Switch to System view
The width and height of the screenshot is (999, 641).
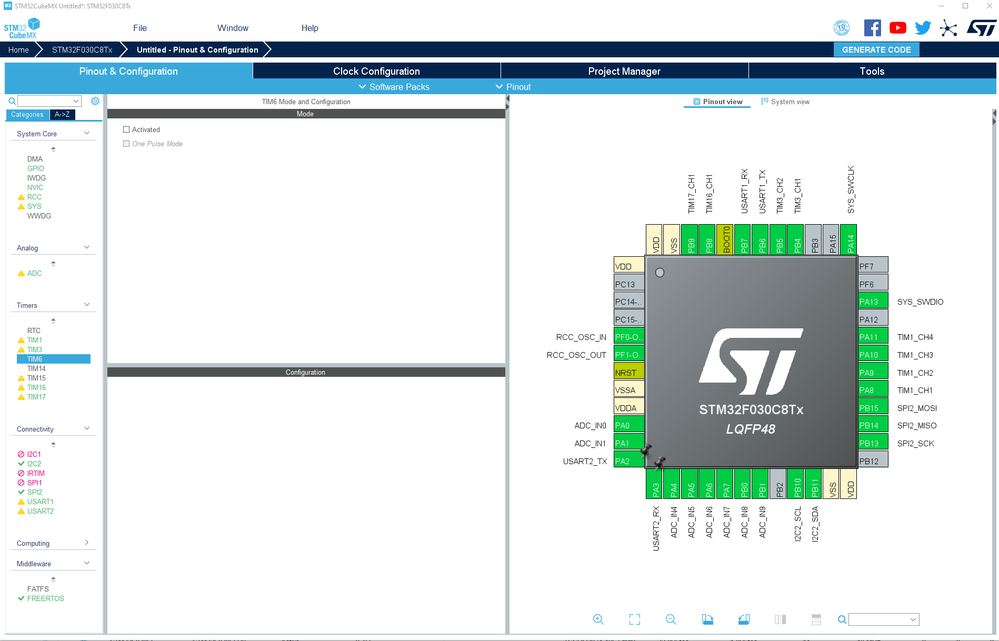point(785,102)
